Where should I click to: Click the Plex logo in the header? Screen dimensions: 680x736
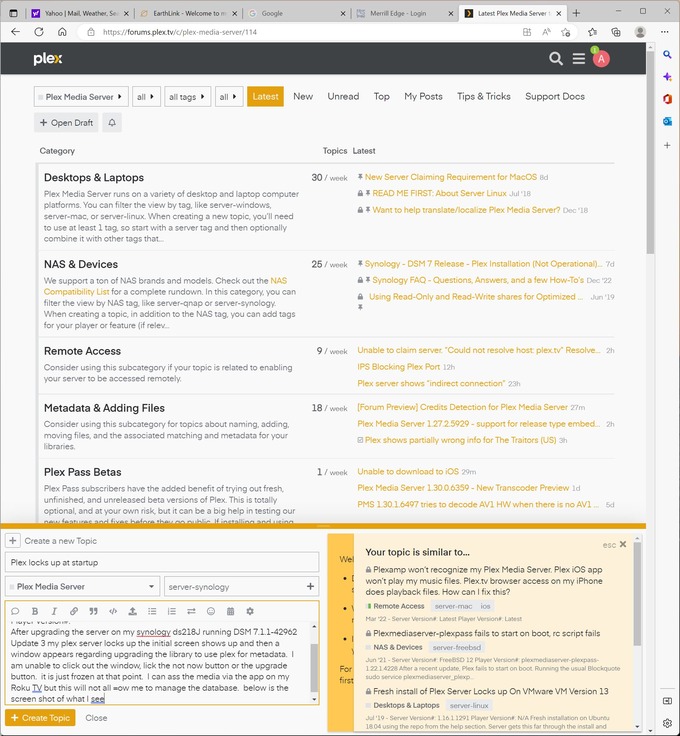pyautogui.click(x=48, y=59)
